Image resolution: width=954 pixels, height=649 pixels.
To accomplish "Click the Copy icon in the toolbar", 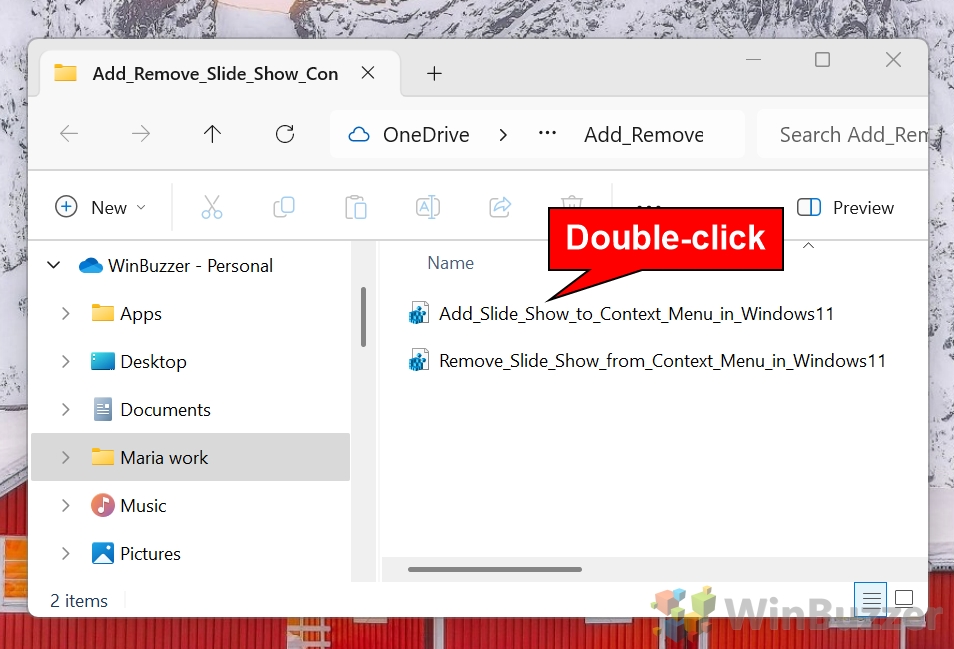I will pos(283,207).
